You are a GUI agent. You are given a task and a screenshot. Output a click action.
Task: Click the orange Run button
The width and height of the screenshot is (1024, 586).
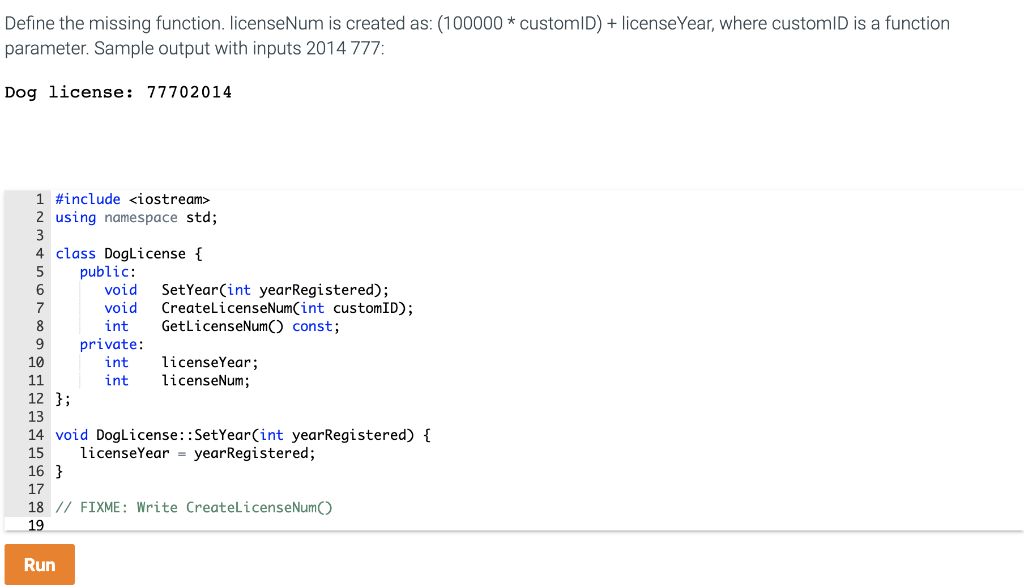tap(39, 564)
